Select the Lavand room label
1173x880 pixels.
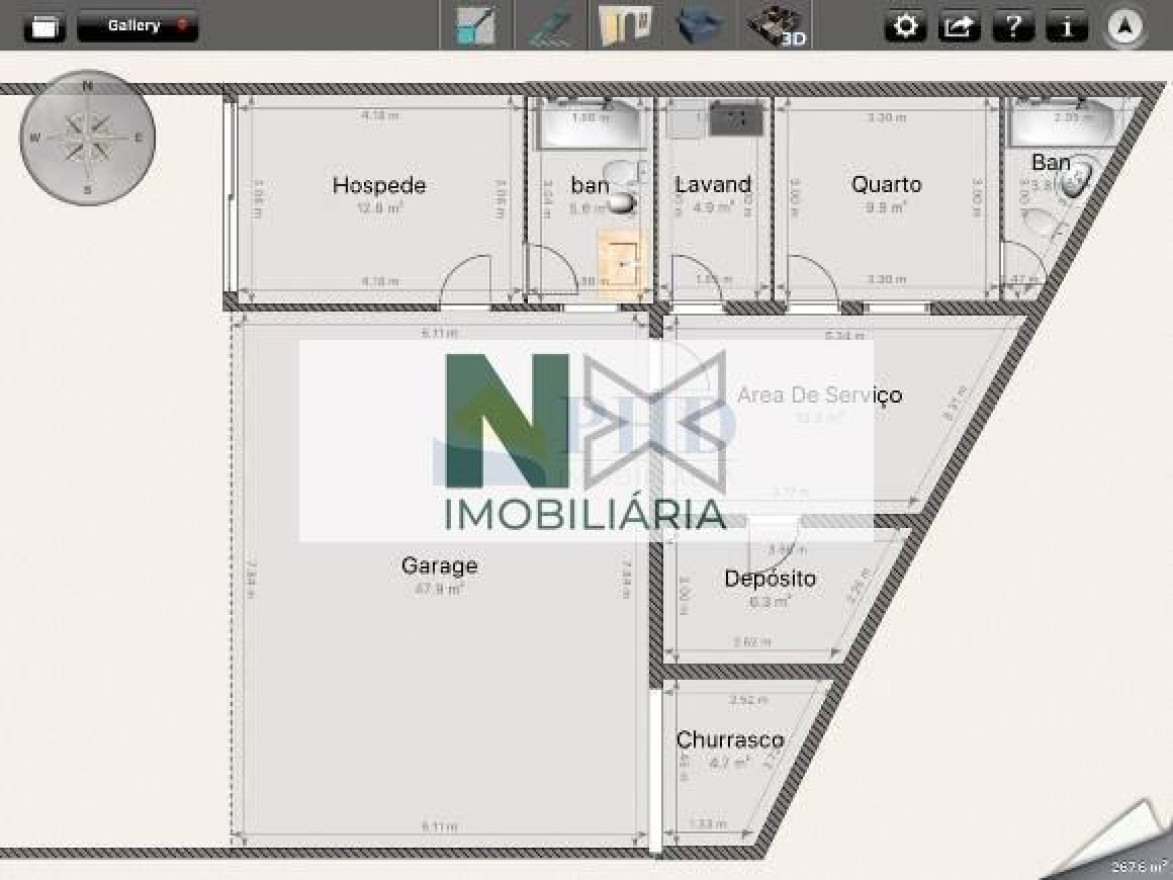pyautogui.click(x=713, y=184)
